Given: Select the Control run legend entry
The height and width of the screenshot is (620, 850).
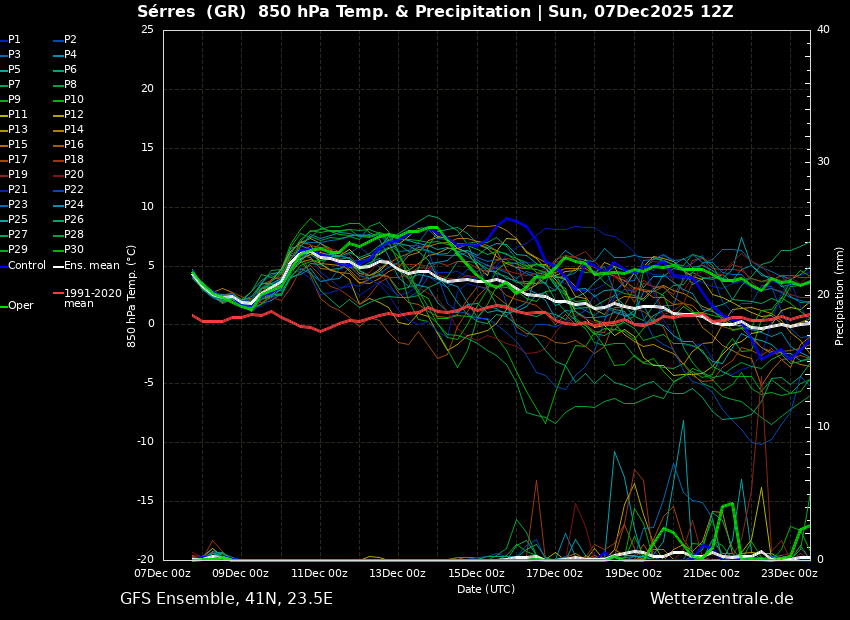Looking at the screenshot, I should coord(27,265).
